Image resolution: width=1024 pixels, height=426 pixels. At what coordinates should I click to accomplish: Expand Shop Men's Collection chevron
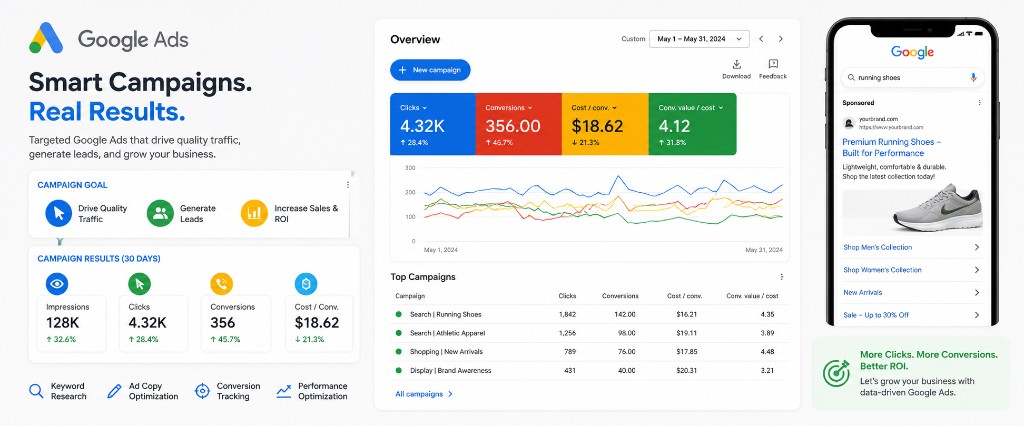point(977,248)
